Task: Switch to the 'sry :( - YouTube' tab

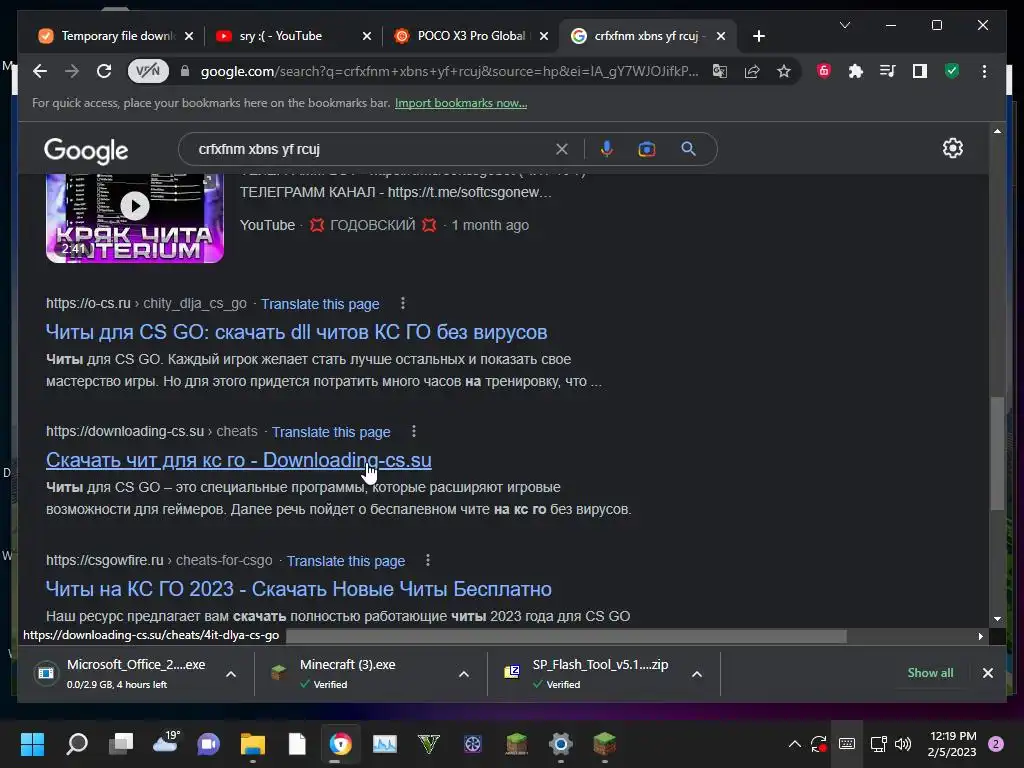Action: tap(281, 36)
